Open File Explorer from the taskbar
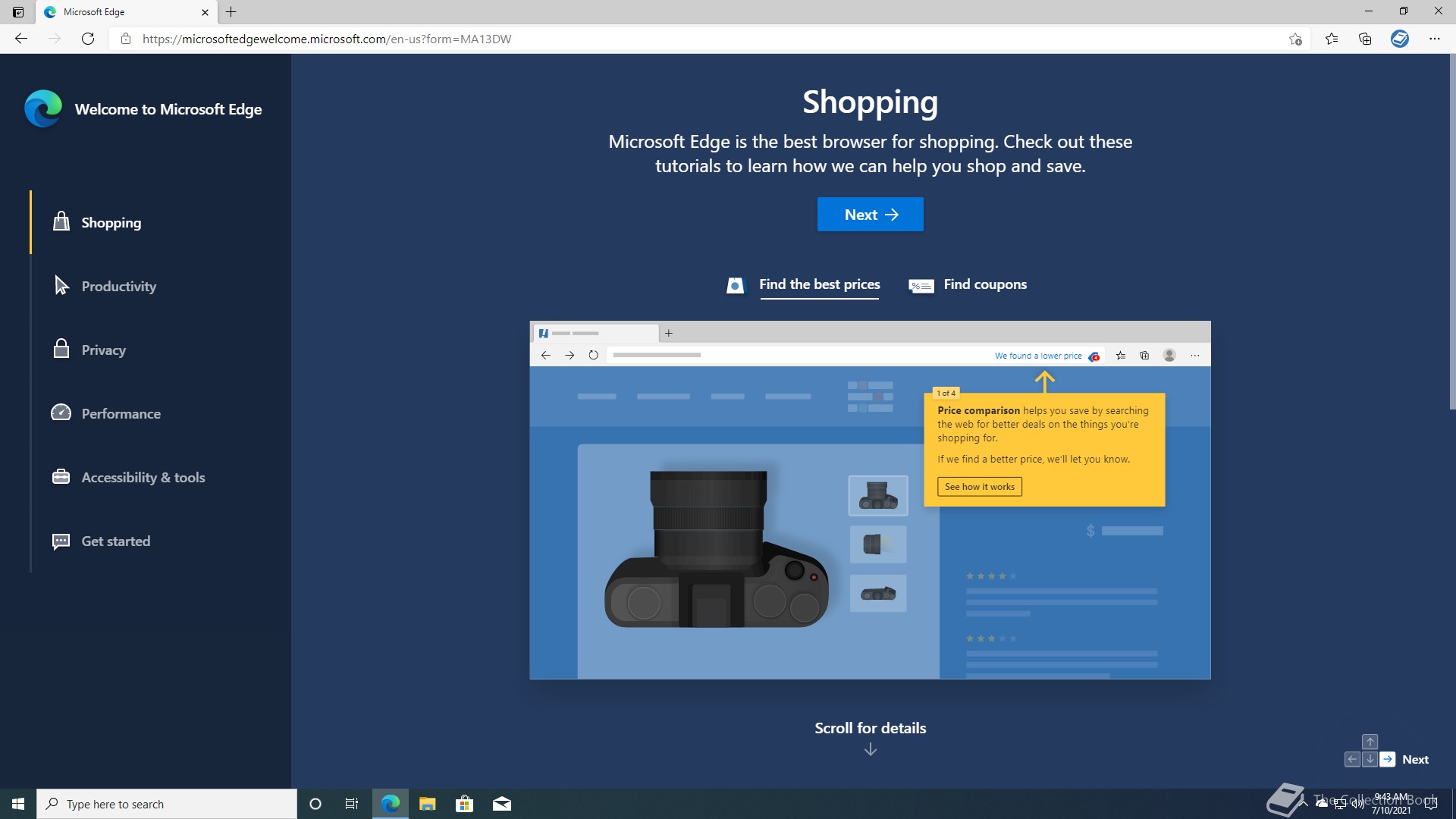The width and height of the screenshot is (1456, 819). click(x=428, y=804)
